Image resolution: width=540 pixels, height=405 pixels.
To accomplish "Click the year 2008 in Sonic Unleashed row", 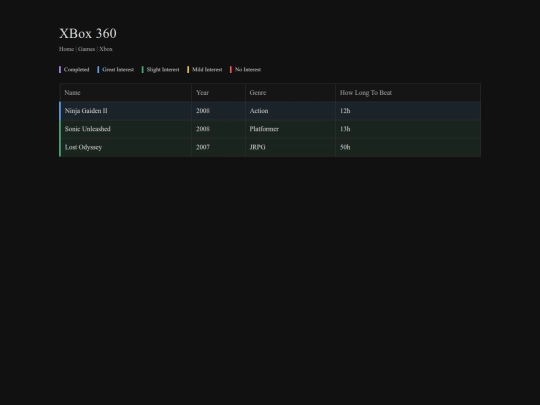I will [x=203, y=129].
